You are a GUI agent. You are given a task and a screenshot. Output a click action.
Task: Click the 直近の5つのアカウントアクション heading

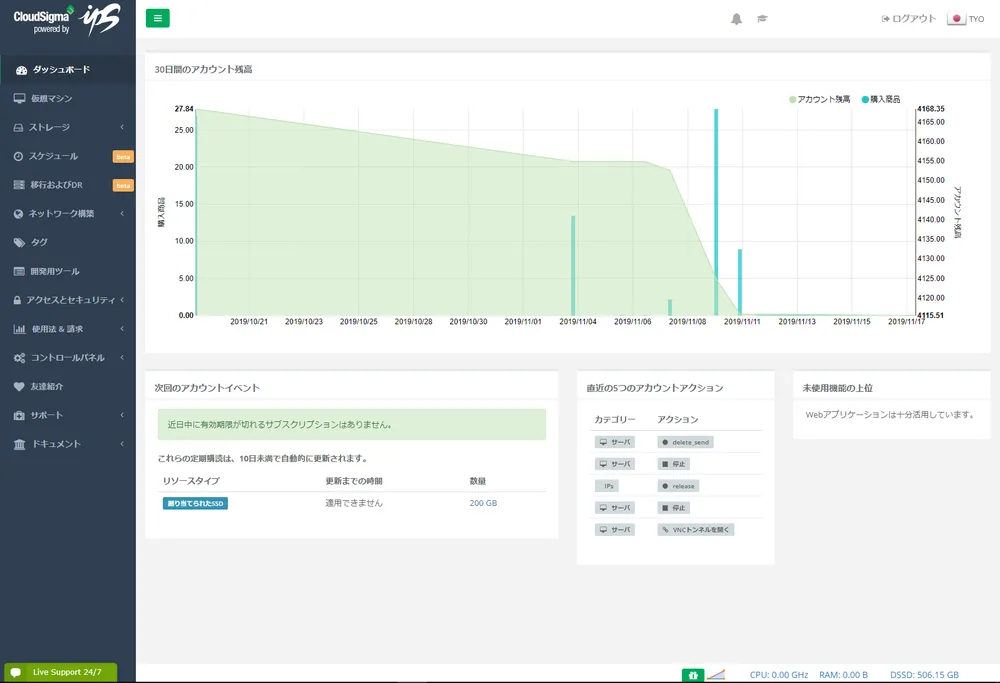(654, 388)
